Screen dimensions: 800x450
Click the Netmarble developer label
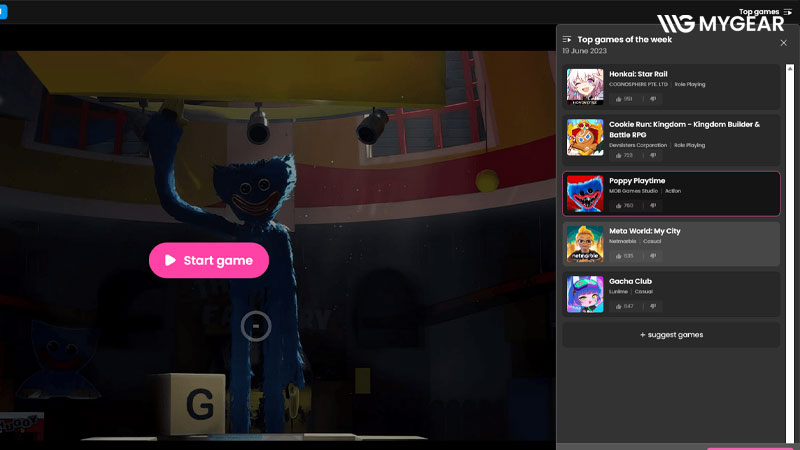(622, 241)
